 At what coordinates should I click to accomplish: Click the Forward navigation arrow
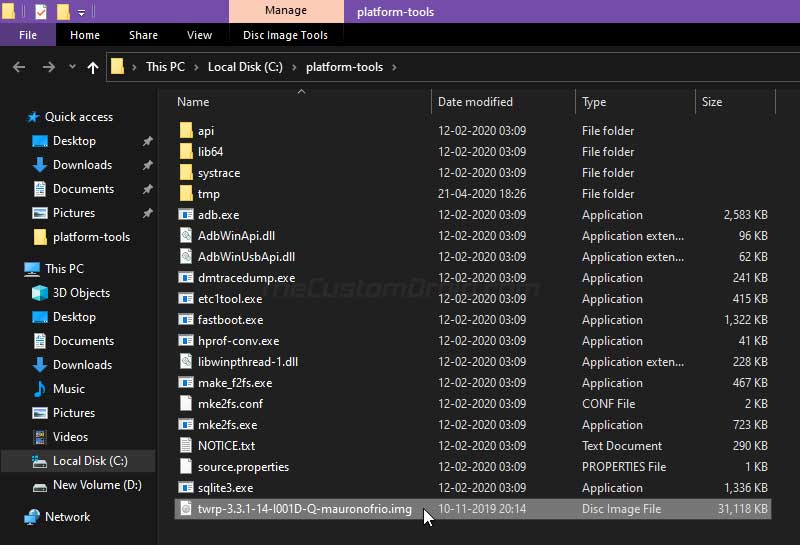[x=48, y=67]
